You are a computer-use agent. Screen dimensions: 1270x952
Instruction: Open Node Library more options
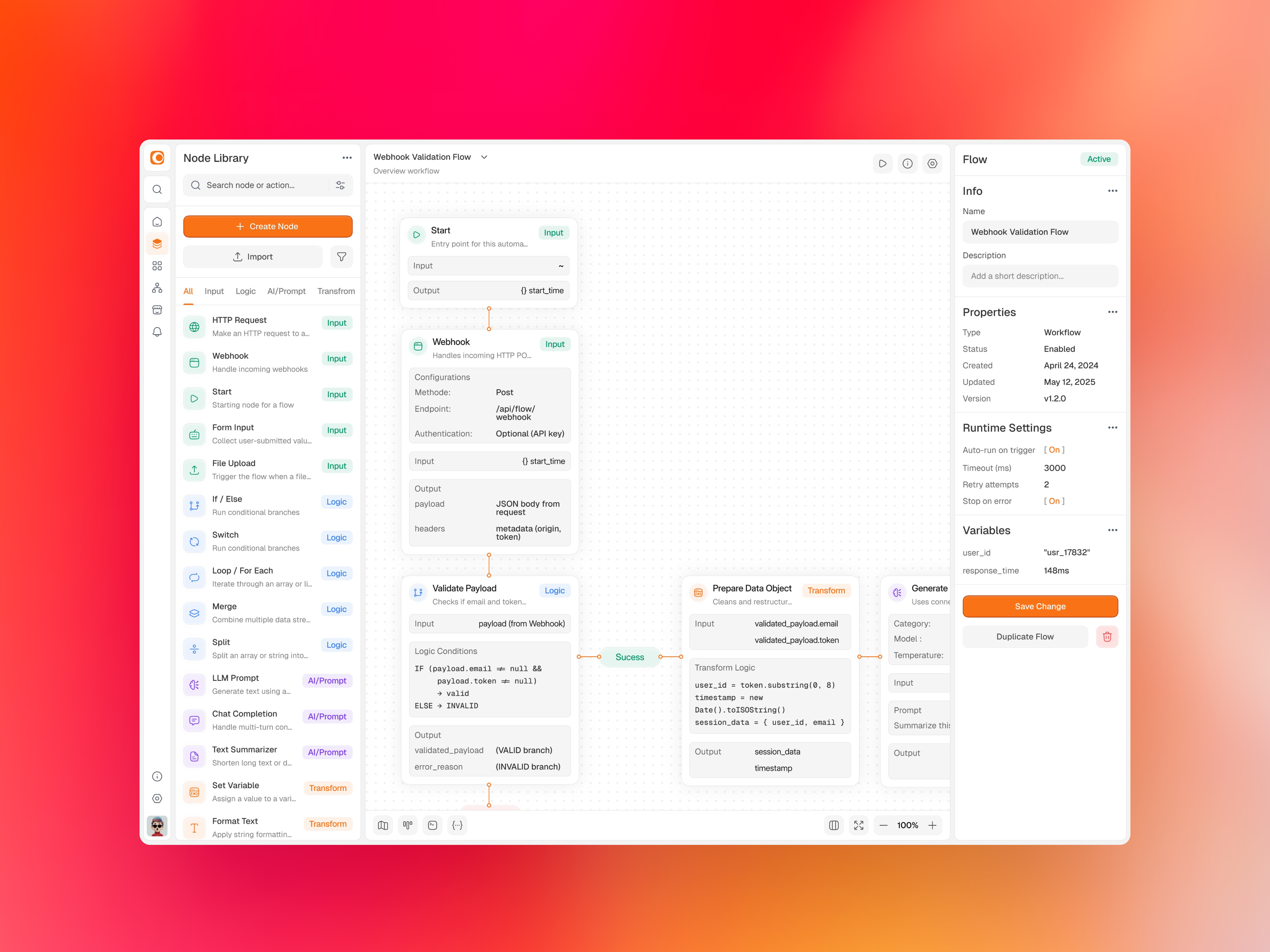click(x=347, y=158)
